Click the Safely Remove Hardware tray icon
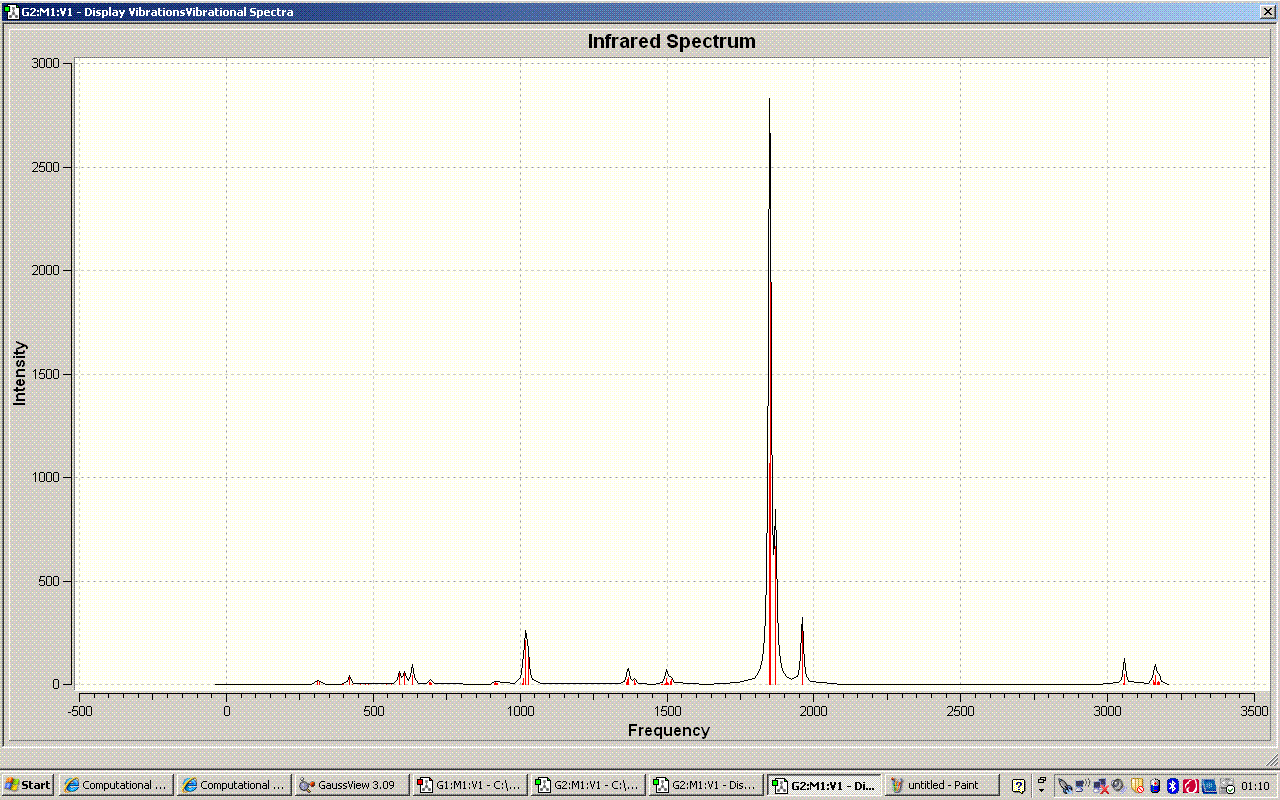Screen dimensions: 1280x800 [x=1227, y=786]
